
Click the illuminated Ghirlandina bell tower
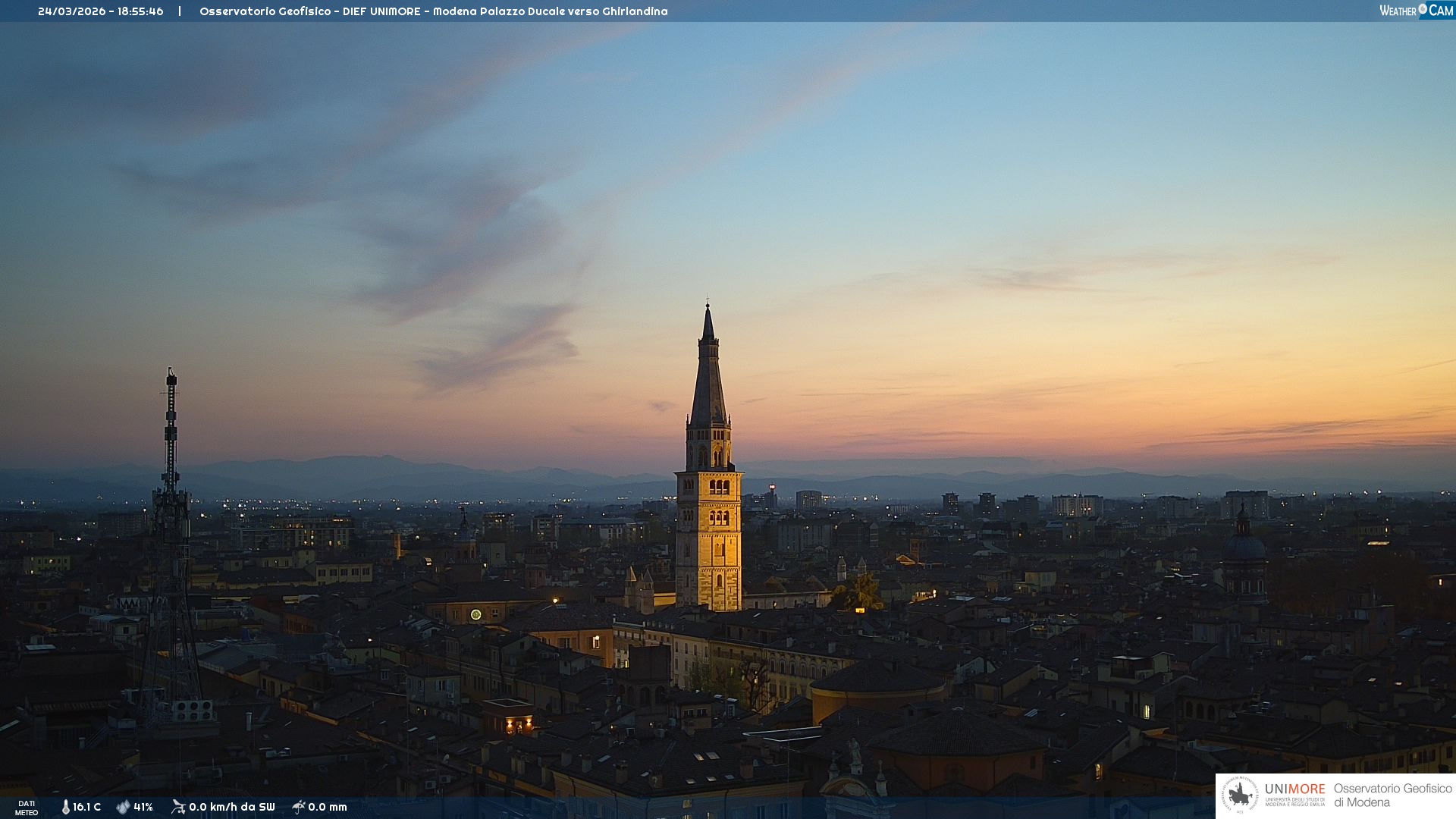pos(709,531)
